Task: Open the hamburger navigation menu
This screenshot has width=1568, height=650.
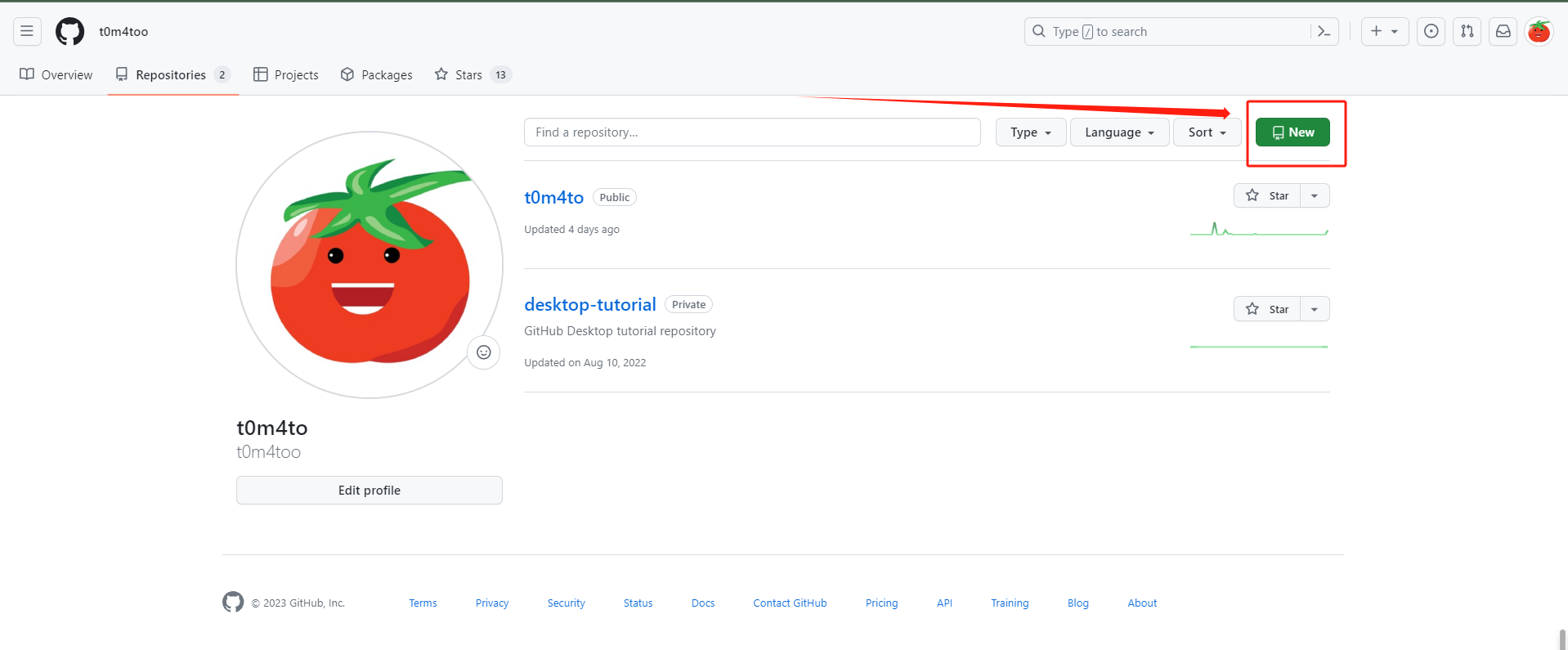Action: pyautogui.click(x=27, y=31)
